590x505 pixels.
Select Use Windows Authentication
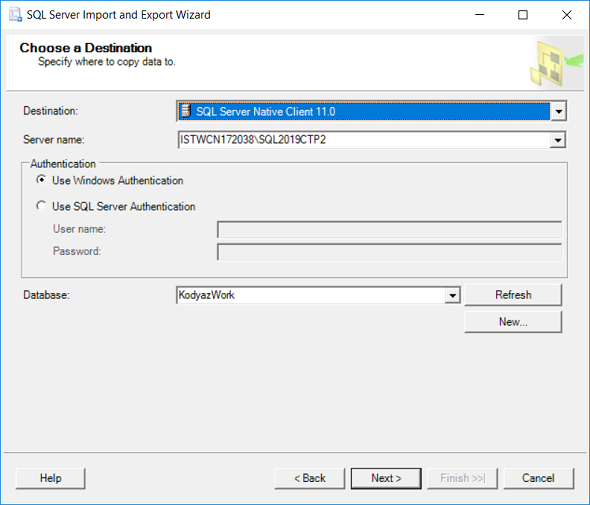41,180
